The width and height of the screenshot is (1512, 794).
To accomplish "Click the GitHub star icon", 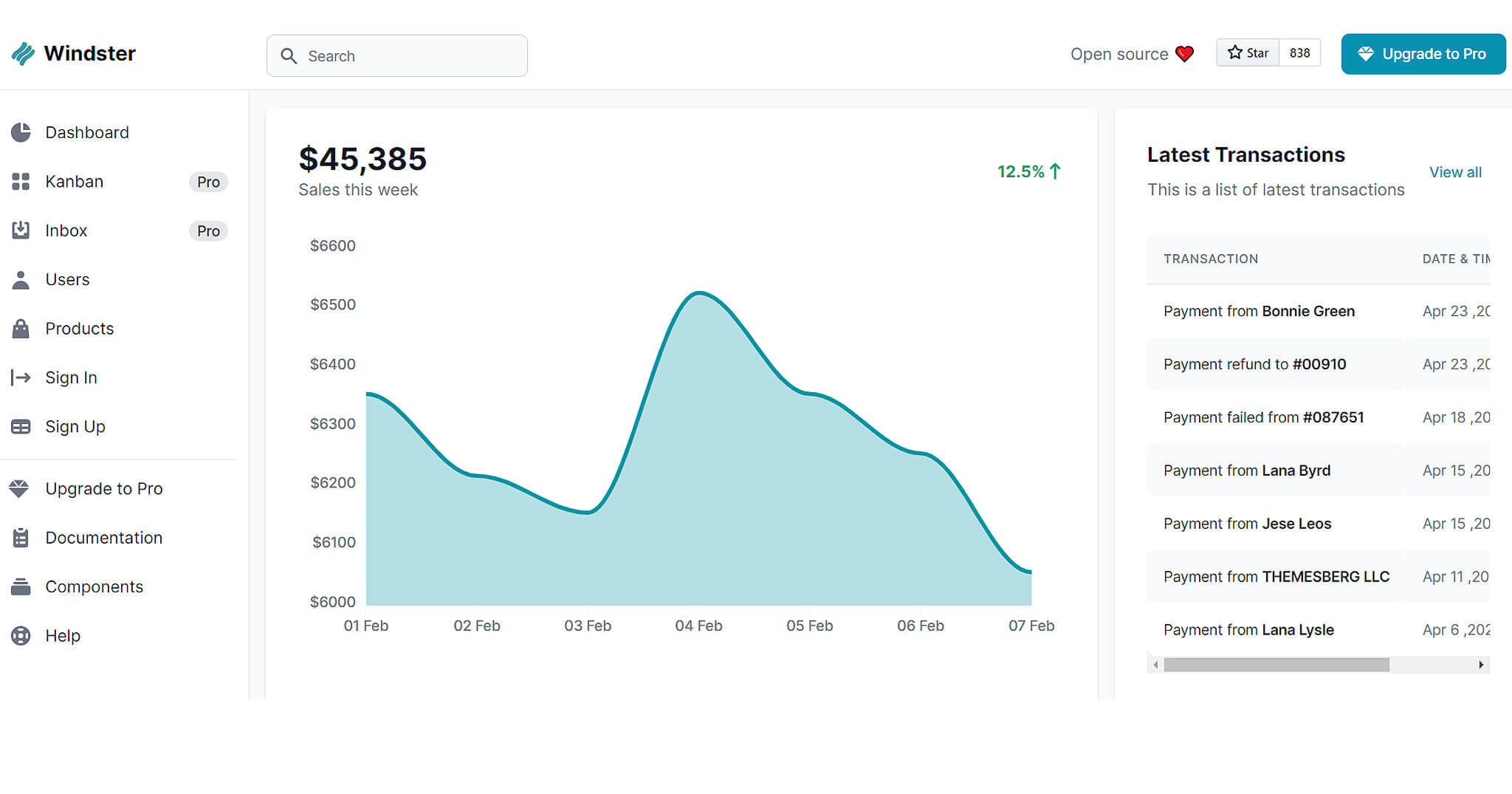I will (x=1234, y=52).
